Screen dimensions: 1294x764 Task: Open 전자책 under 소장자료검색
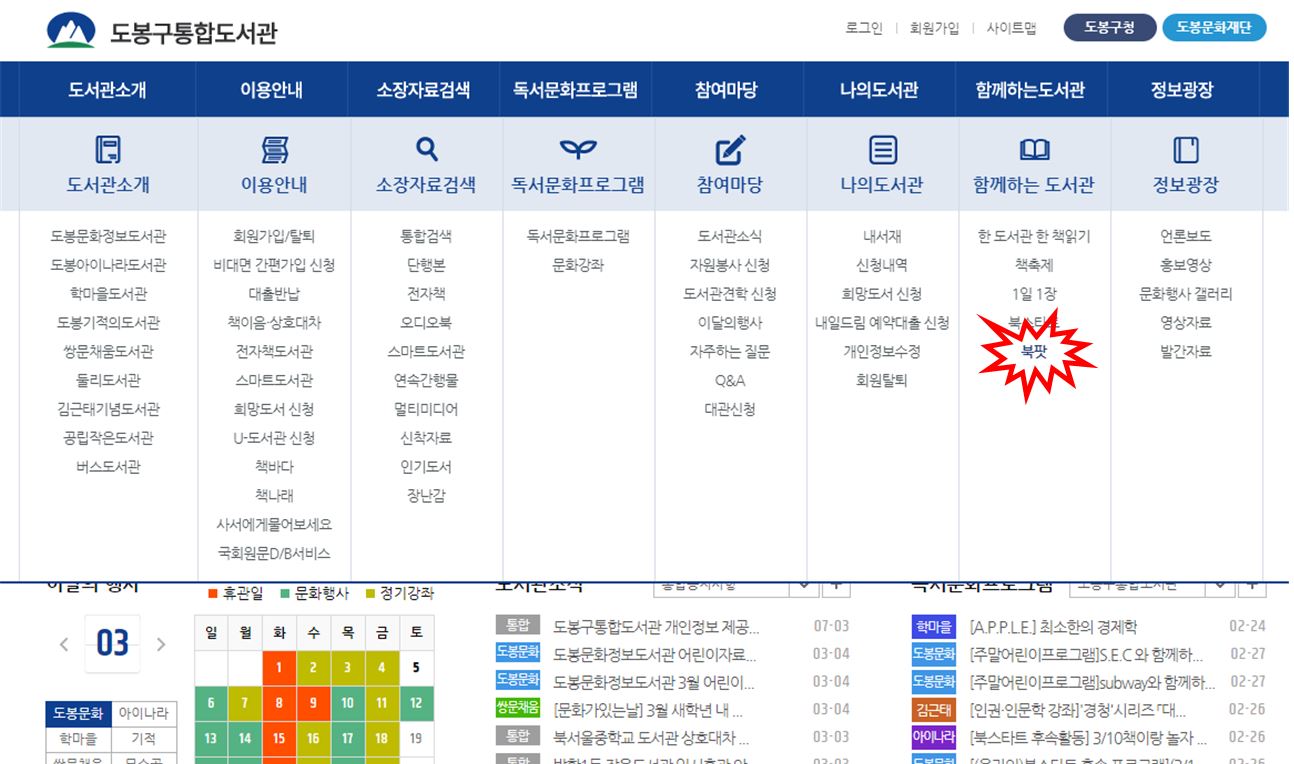(426, 294)
